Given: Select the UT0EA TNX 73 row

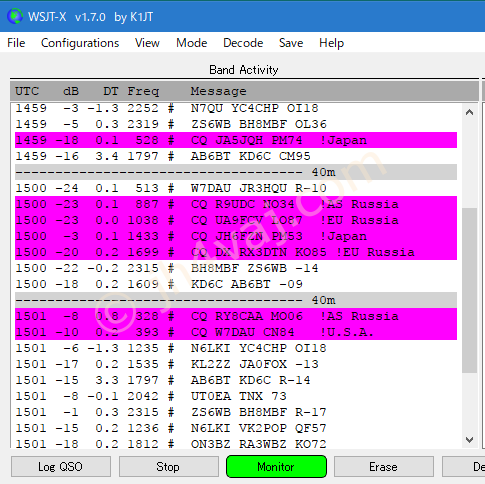Looking at the screenshot, I should (236, 396).
